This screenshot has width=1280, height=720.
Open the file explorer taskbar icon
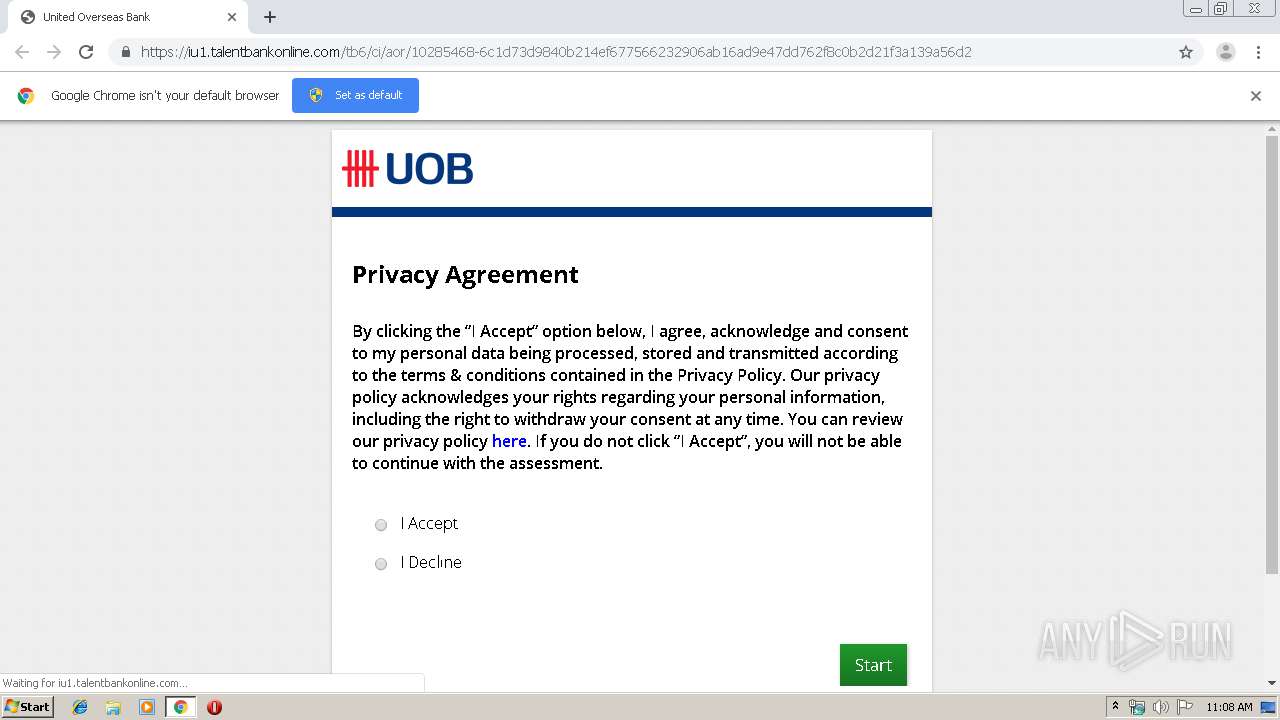pos(113,707)
